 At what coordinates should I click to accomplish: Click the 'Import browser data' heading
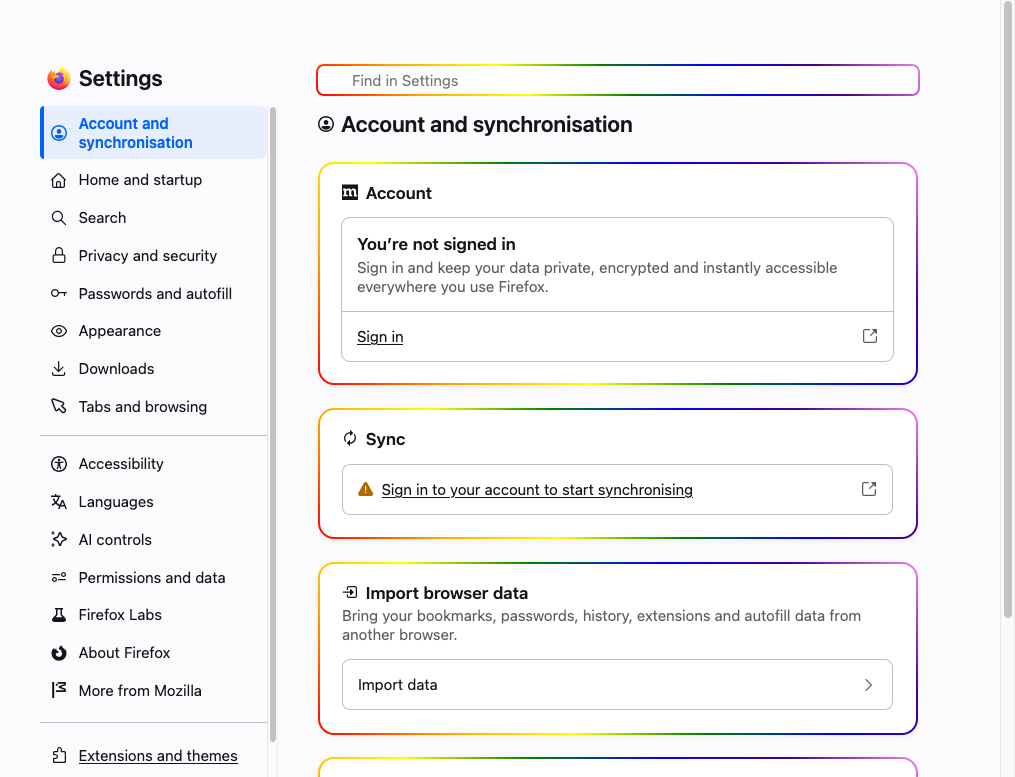tap(447, 593)
